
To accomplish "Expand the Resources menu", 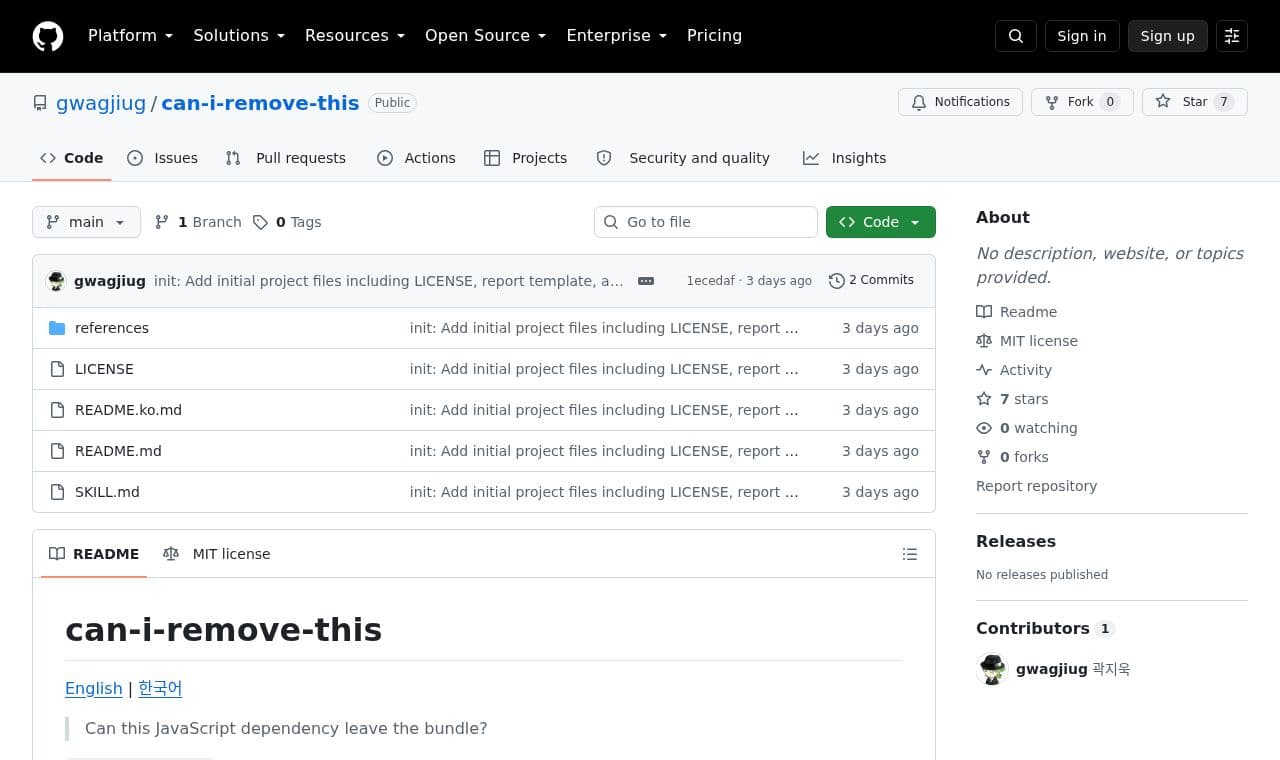I will 355,36.
